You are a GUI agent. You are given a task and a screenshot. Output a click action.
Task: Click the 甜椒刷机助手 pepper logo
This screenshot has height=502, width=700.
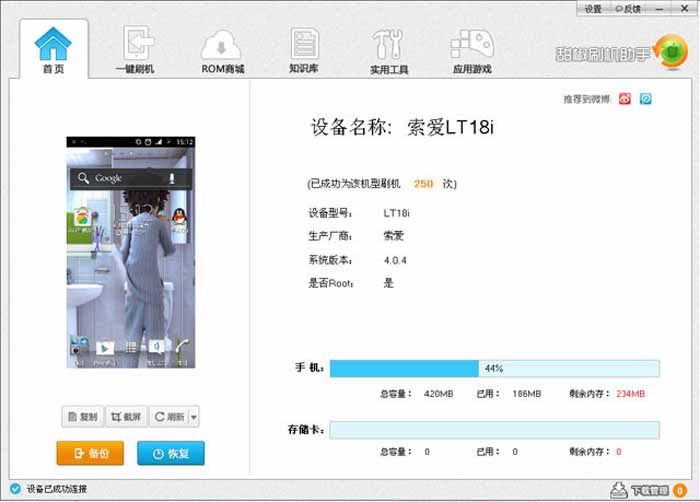click(667, 48)
